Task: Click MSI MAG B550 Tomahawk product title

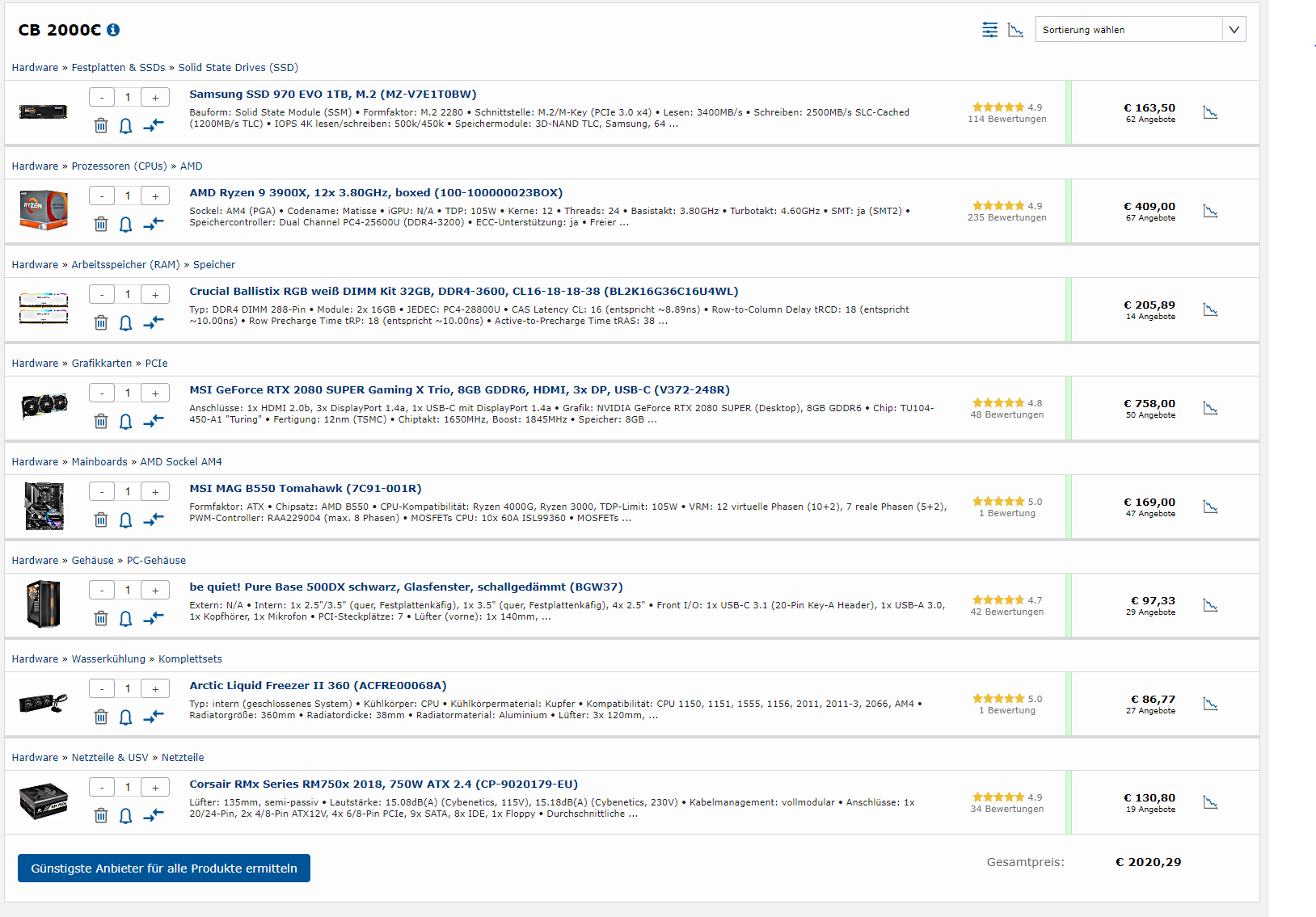Action: (x=306, y=488)
